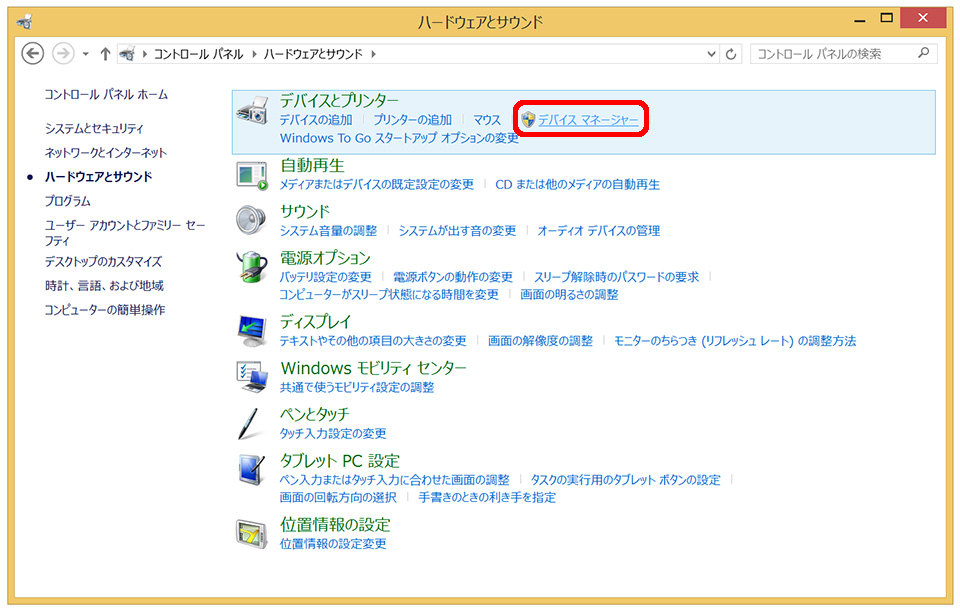This screenshot has width=960, height=610.
Task: Refresh the control panel view
Action: coord(731,55)
